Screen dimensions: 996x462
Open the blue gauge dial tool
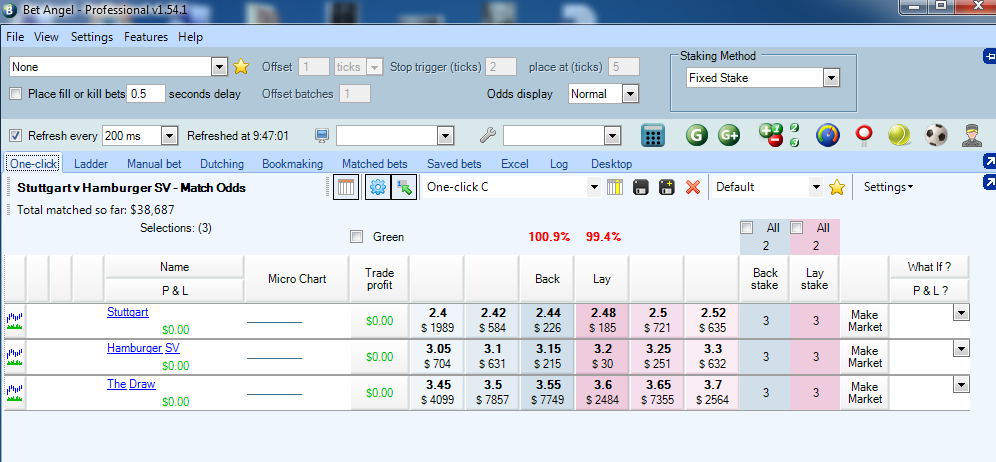828,135
